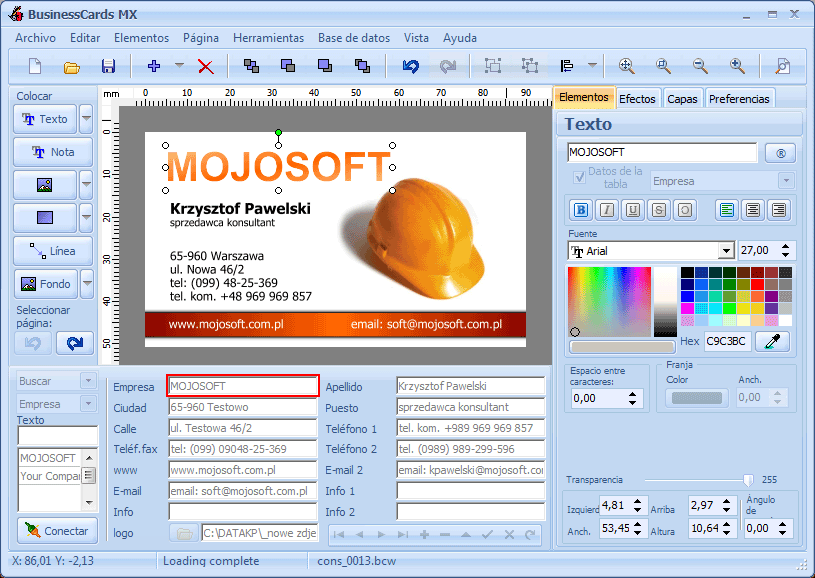815x578 pixels.
Task: Add a new element with the blue plus
Action: (154, 66)
